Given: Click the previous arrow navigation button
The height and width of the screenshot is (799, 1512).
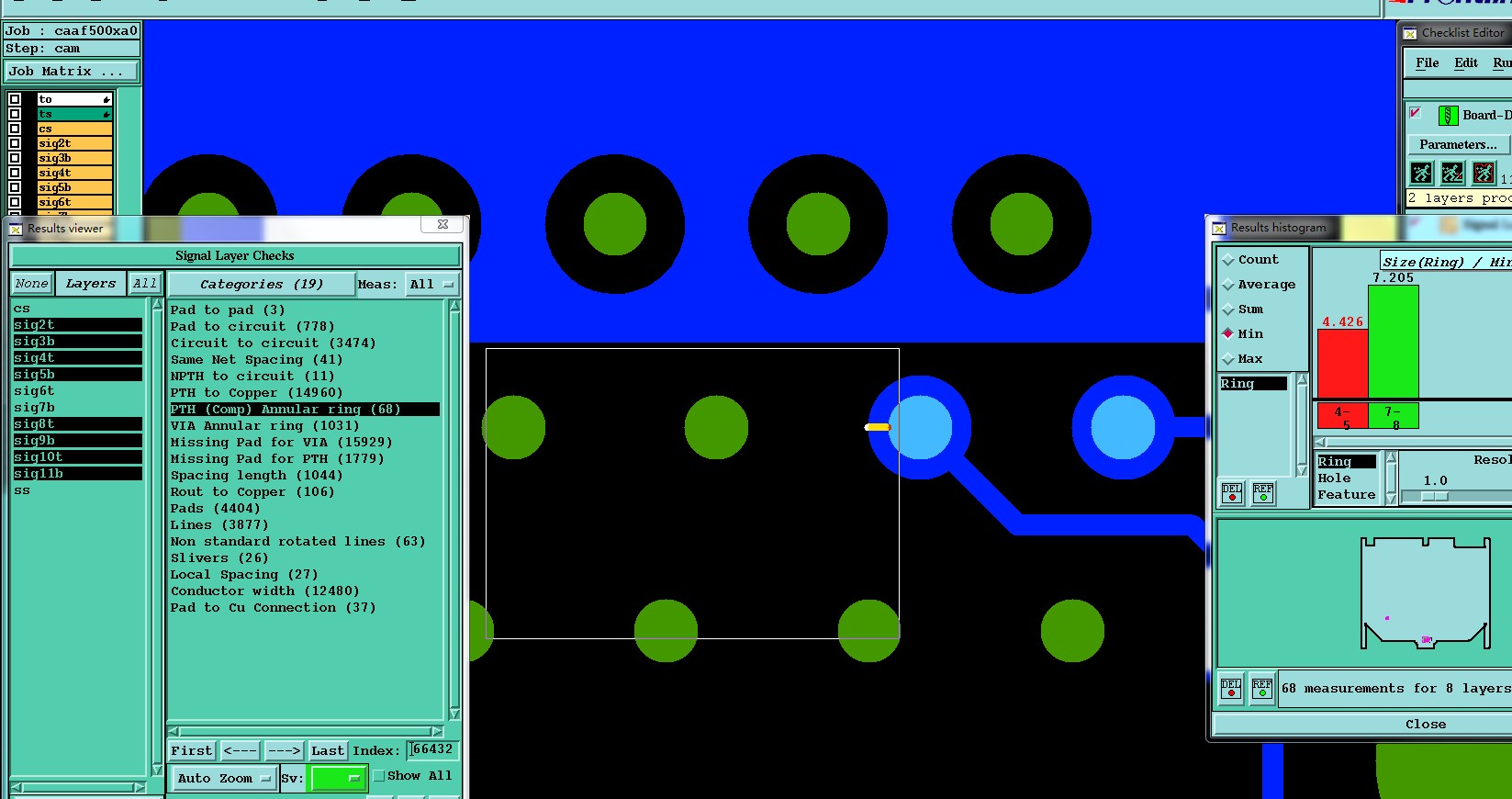Looking at the screenshot, I should click(x=240, y=750).
